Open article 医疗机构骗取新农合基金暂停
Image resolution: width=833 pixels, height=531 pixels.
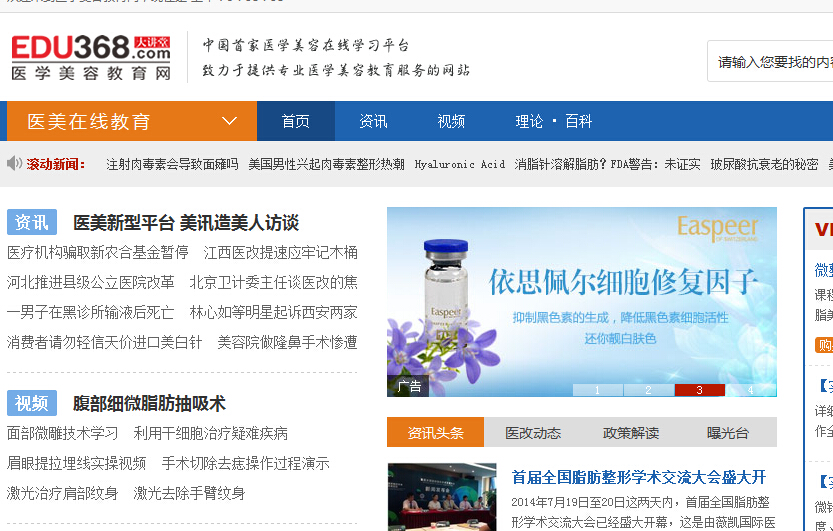click(98, 252)
